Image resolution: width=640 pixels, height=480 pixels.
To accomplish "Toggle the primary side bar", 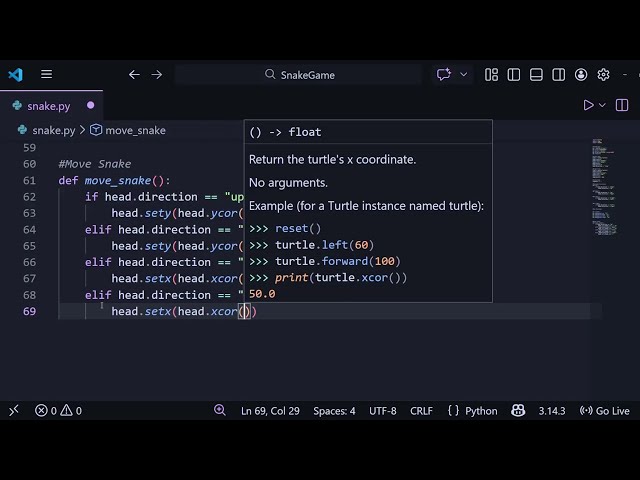I will tap(514, 75).
